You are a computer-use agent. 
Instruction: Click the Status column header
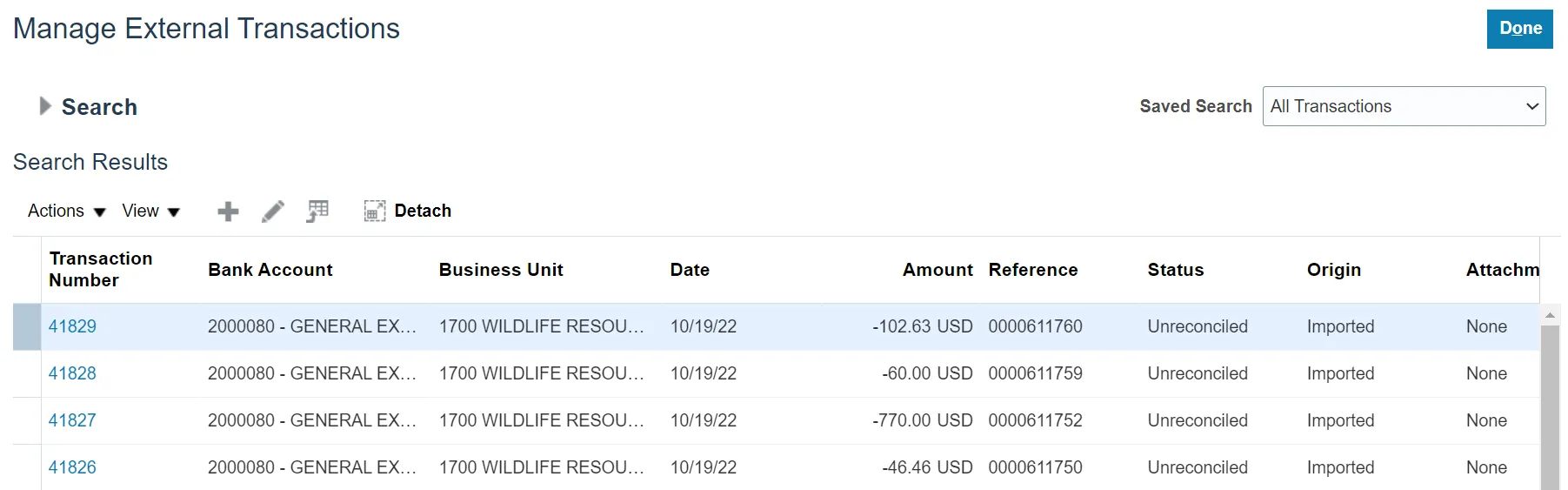pos(1176,270)
